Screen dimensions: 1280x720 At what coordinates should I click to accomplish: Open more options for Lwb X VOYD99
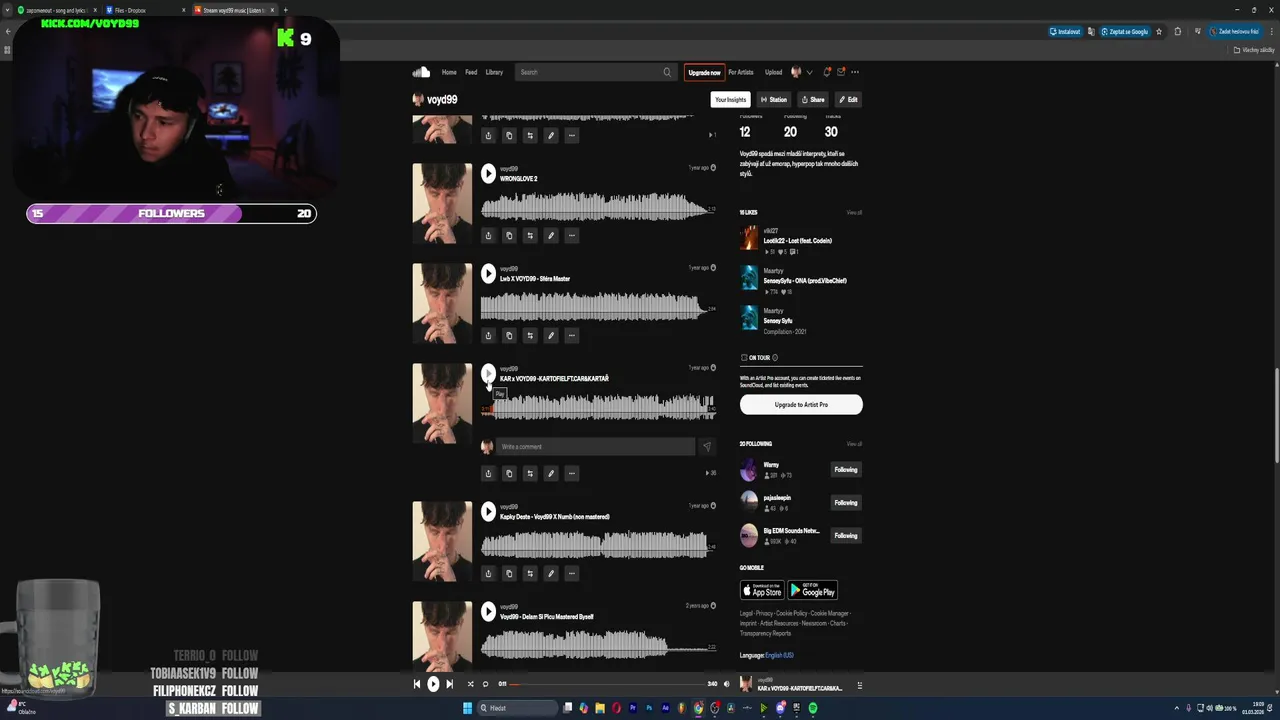572,335
